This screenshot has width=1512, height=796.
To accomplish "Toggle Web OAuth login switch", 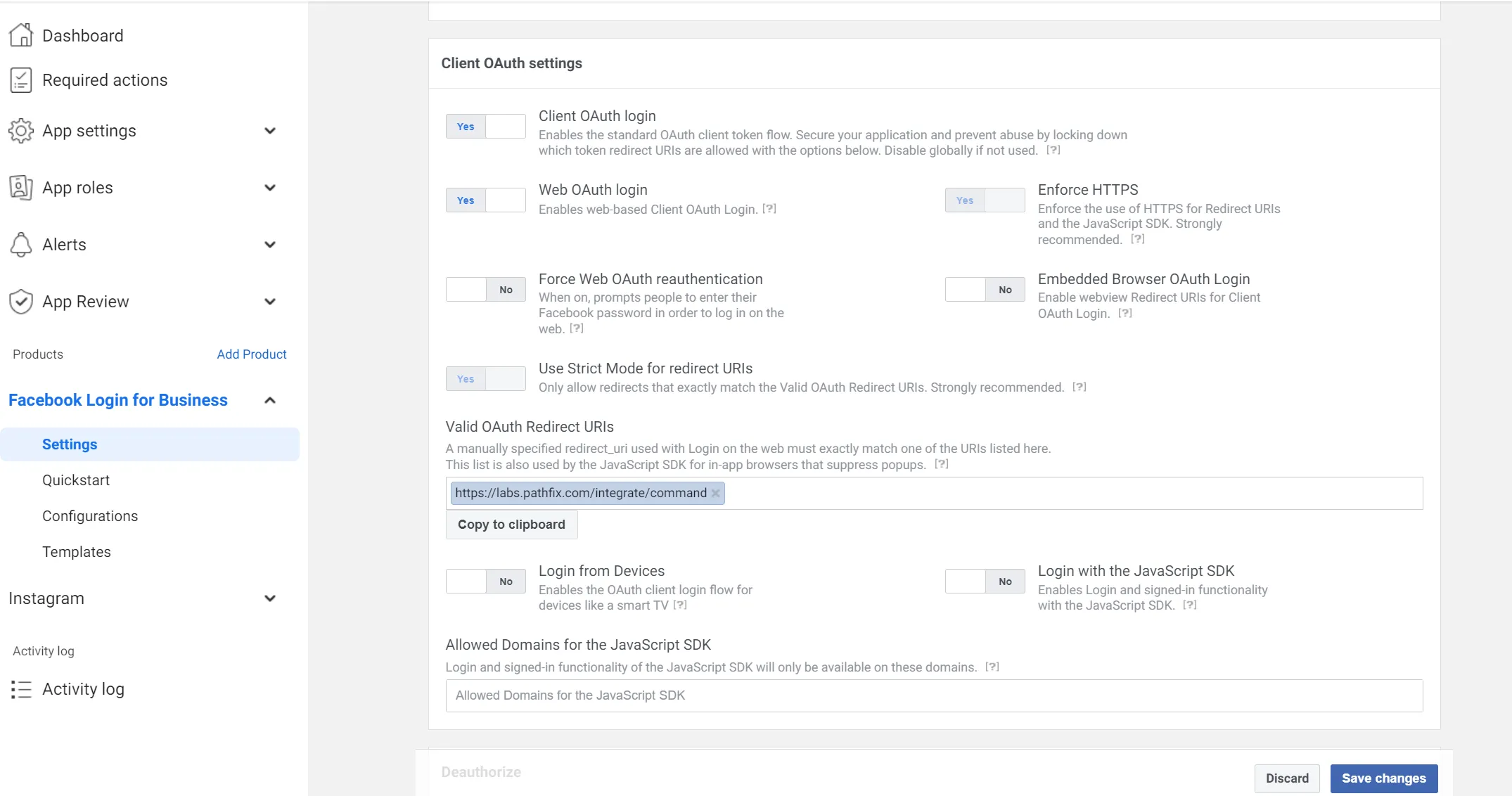I will (486, 200).
